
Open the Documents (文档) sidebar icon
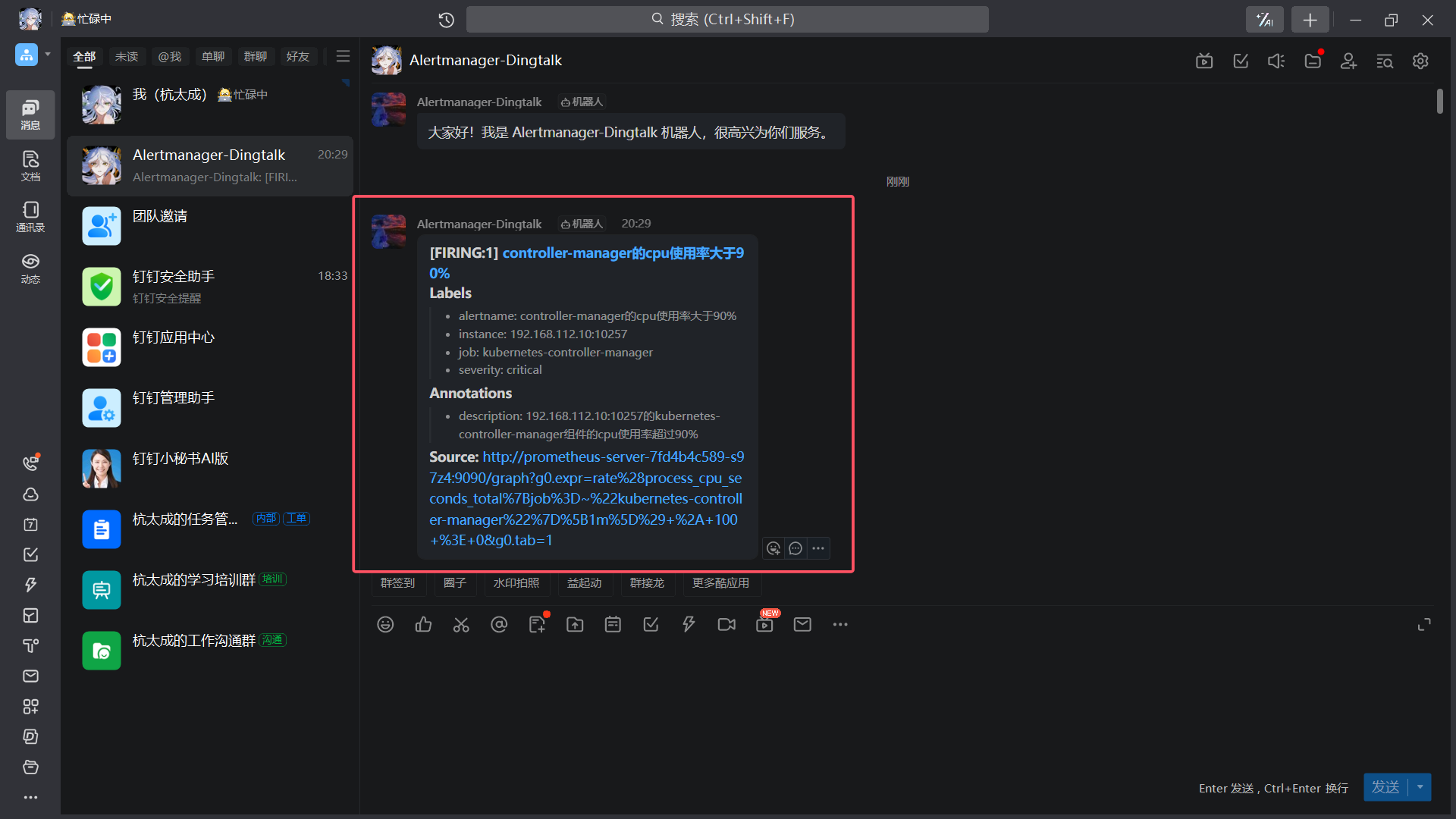[30, 165]
